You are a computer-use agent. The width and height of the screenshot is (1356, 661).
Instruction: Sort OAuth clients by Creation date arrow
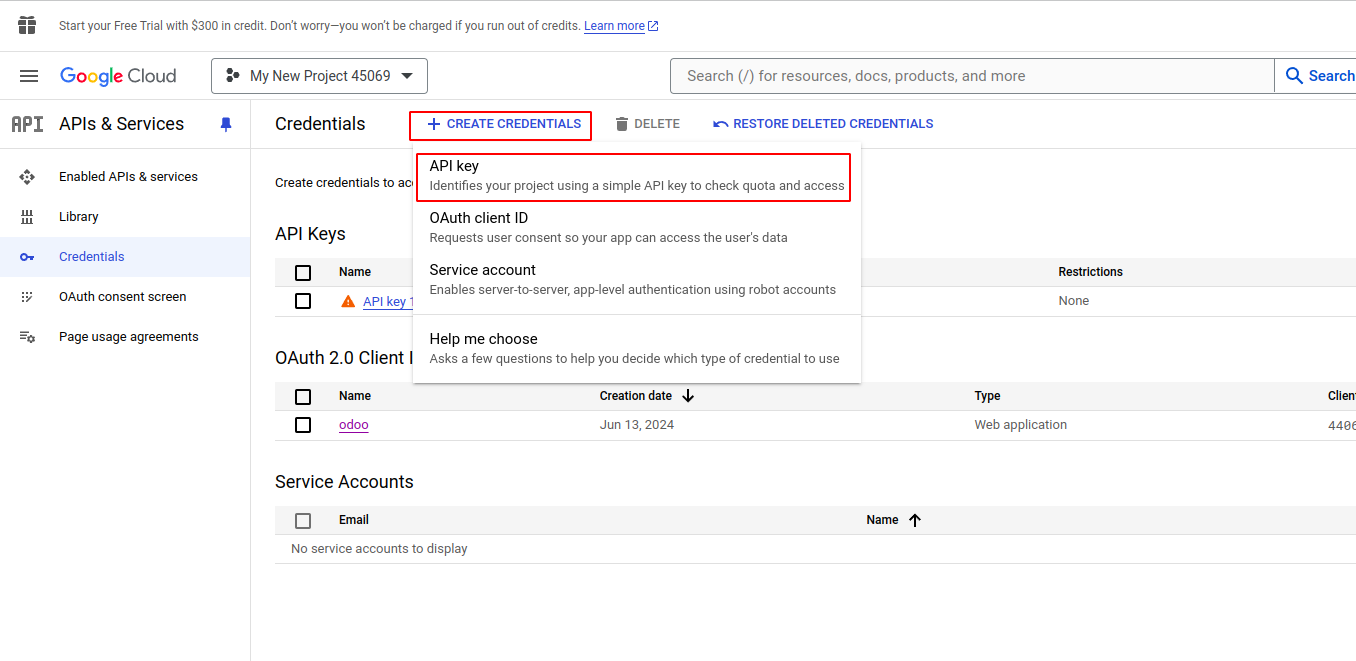pyautogui.click(x=688, y=396)
